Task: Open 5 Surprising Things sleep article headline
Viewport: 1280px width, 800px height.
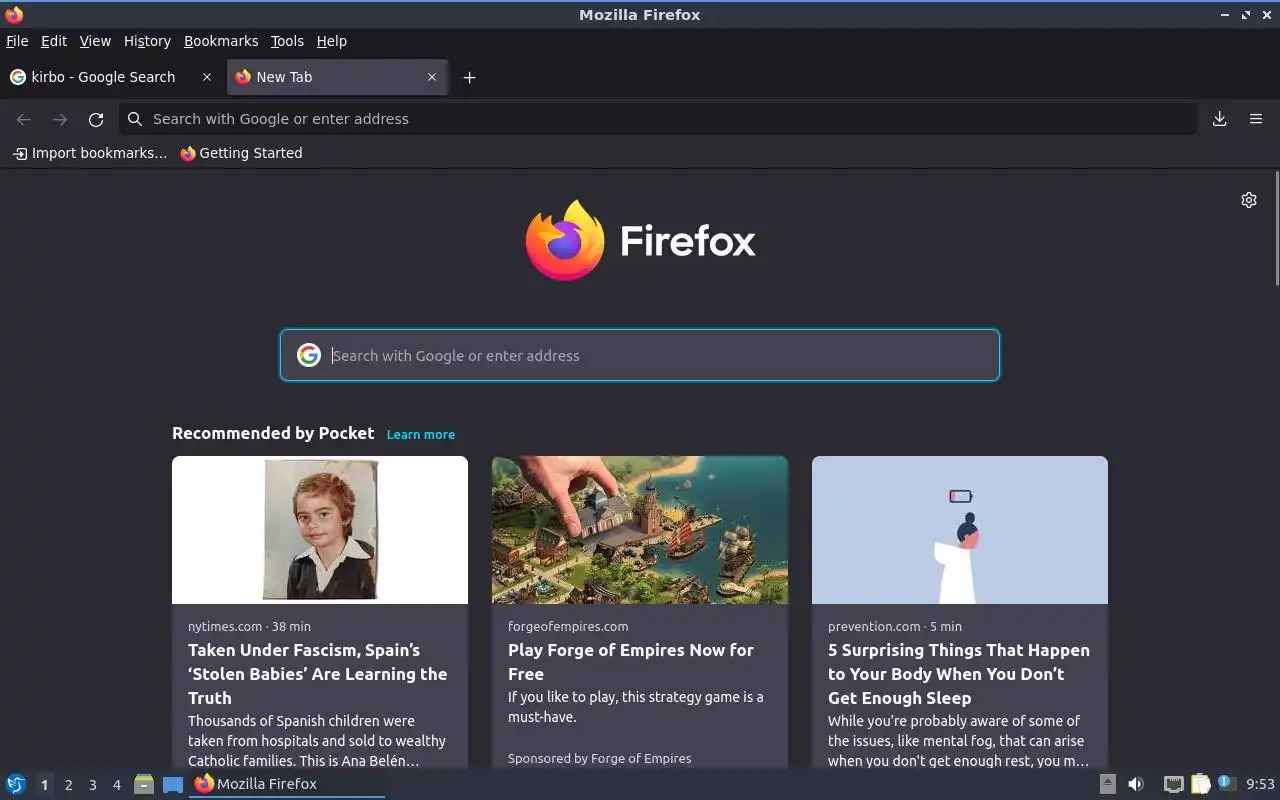Action: pos(959,674)
